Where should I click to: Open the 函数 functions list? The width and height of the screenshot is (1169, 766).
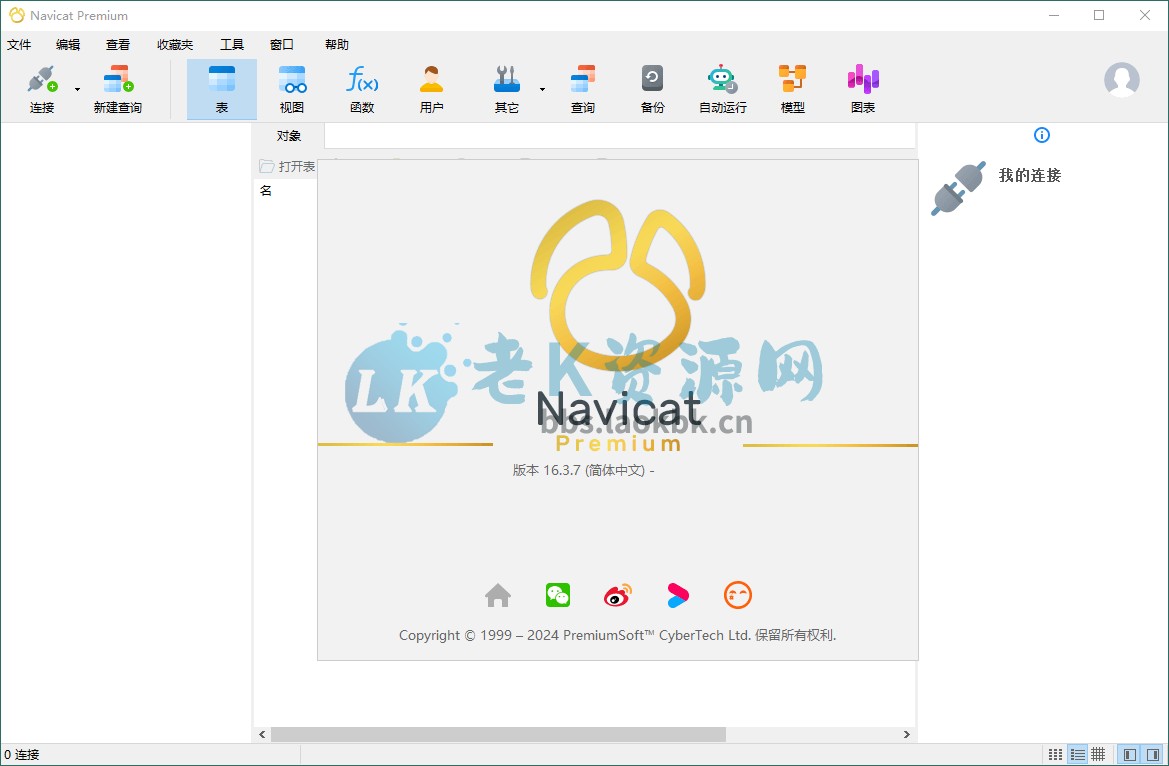[362, 89]
